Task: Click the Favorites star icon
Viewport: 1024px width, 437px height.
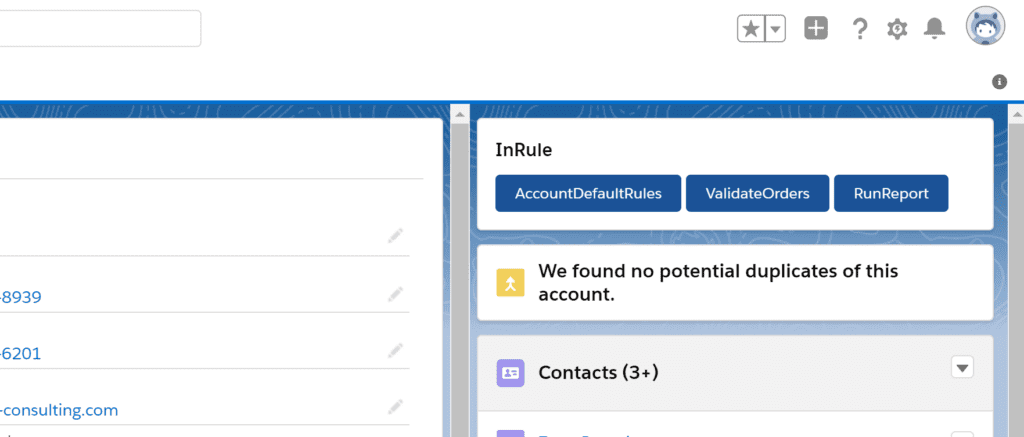Action: coord(750,29)
